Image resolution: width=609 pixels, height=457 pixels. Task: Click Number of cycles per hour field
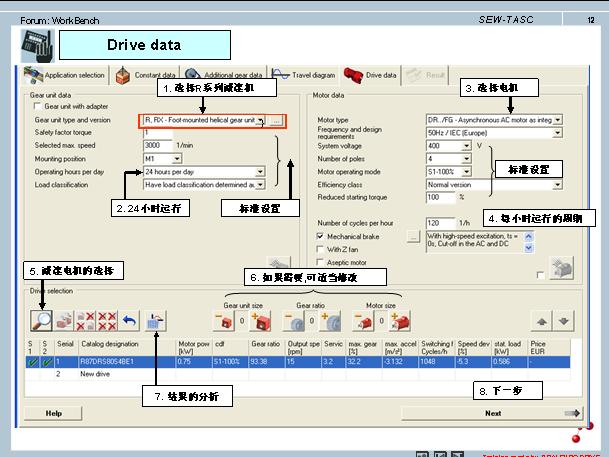440,223
